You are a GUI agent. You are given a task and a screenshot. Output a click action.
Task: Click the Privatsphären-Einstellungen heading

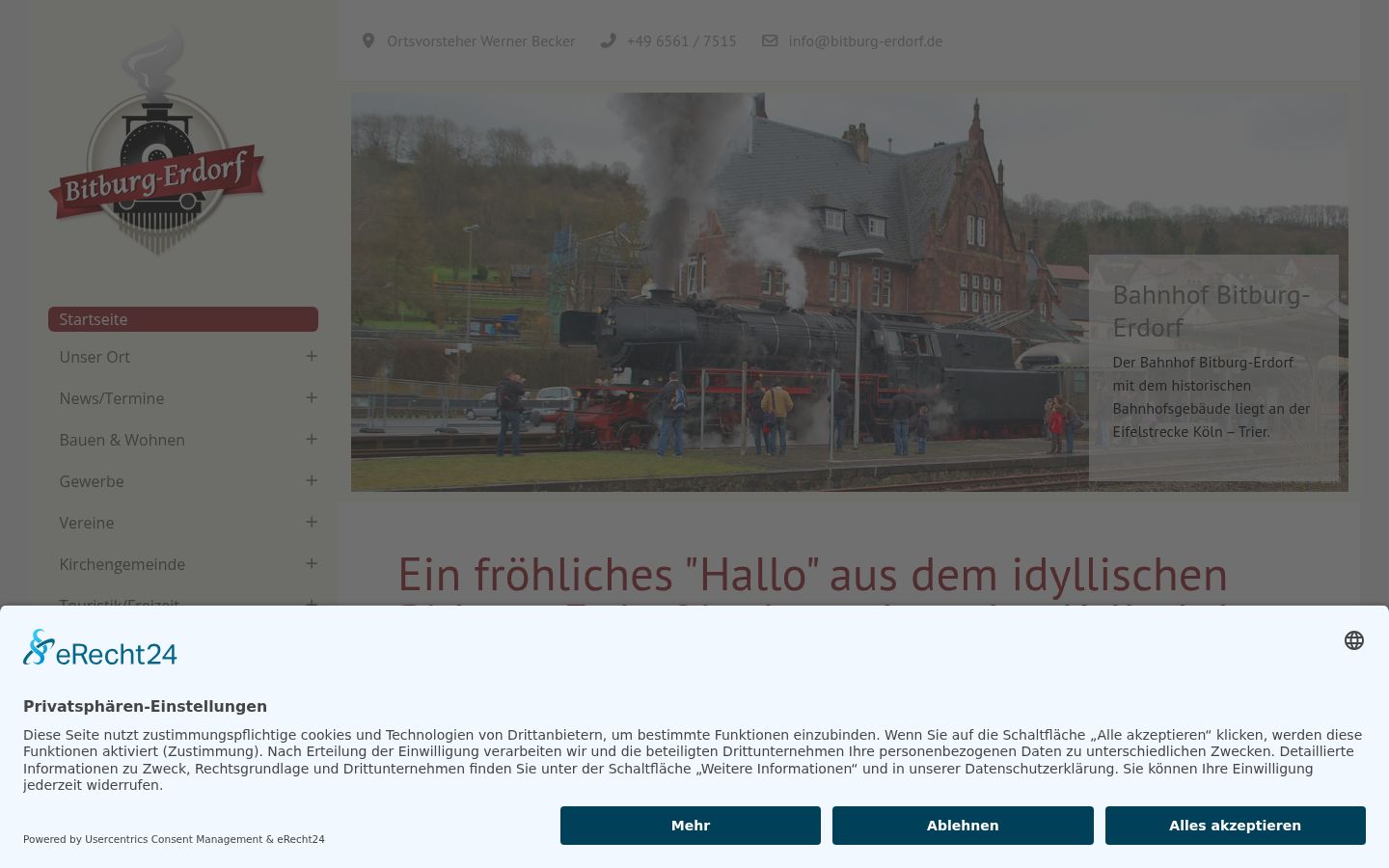[x=145, y=706]
